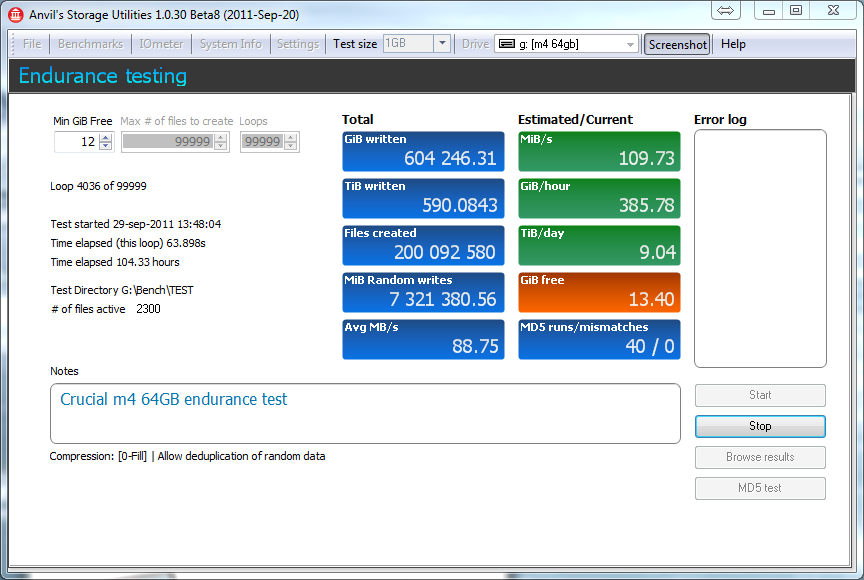Minimize the Anvil's Storage Utilities window

click(x=769, y=10)
